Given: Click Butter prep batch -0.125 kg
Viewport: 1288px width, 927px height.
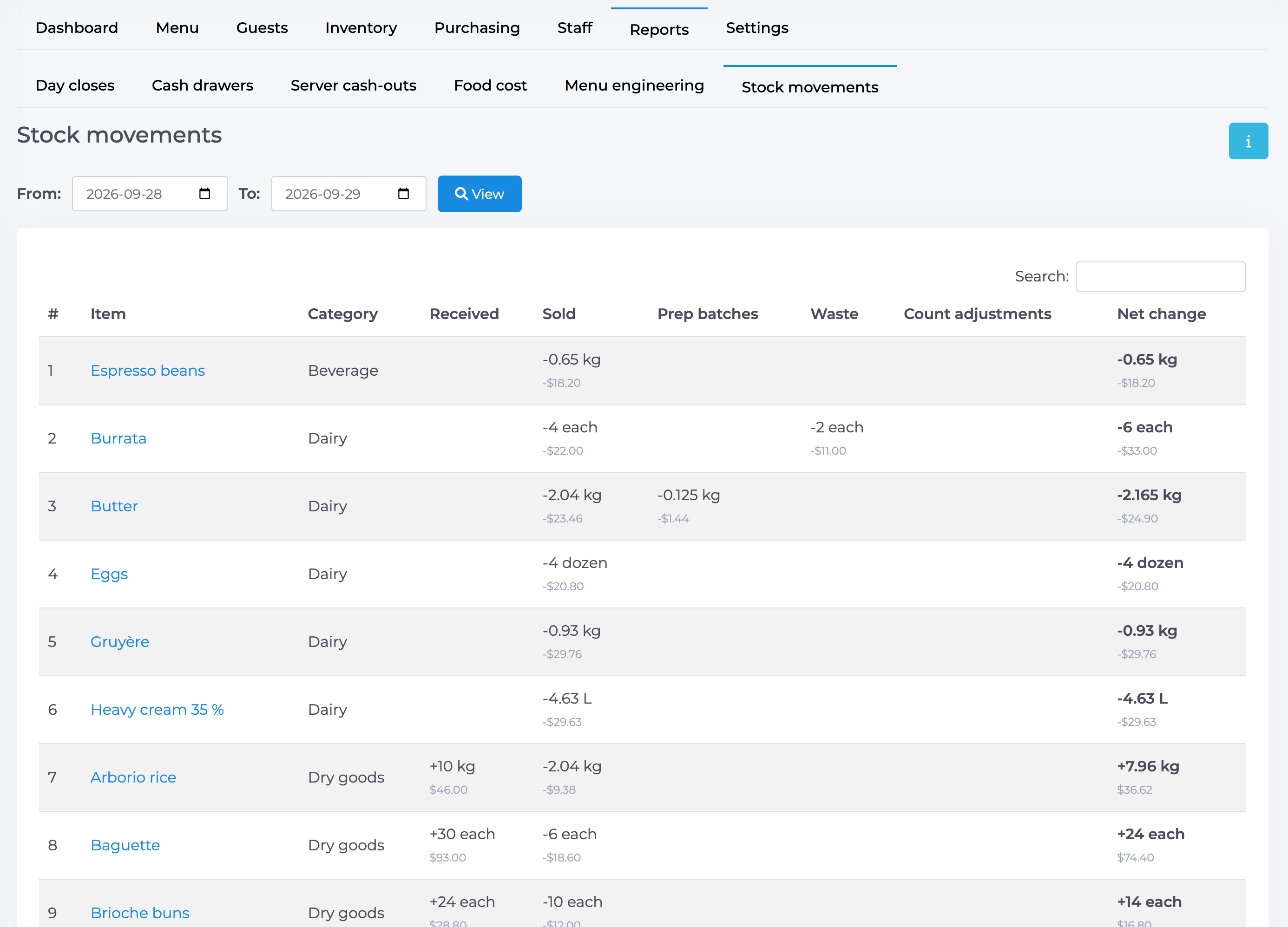Looking at the screenshot, I should coord(688,495).
